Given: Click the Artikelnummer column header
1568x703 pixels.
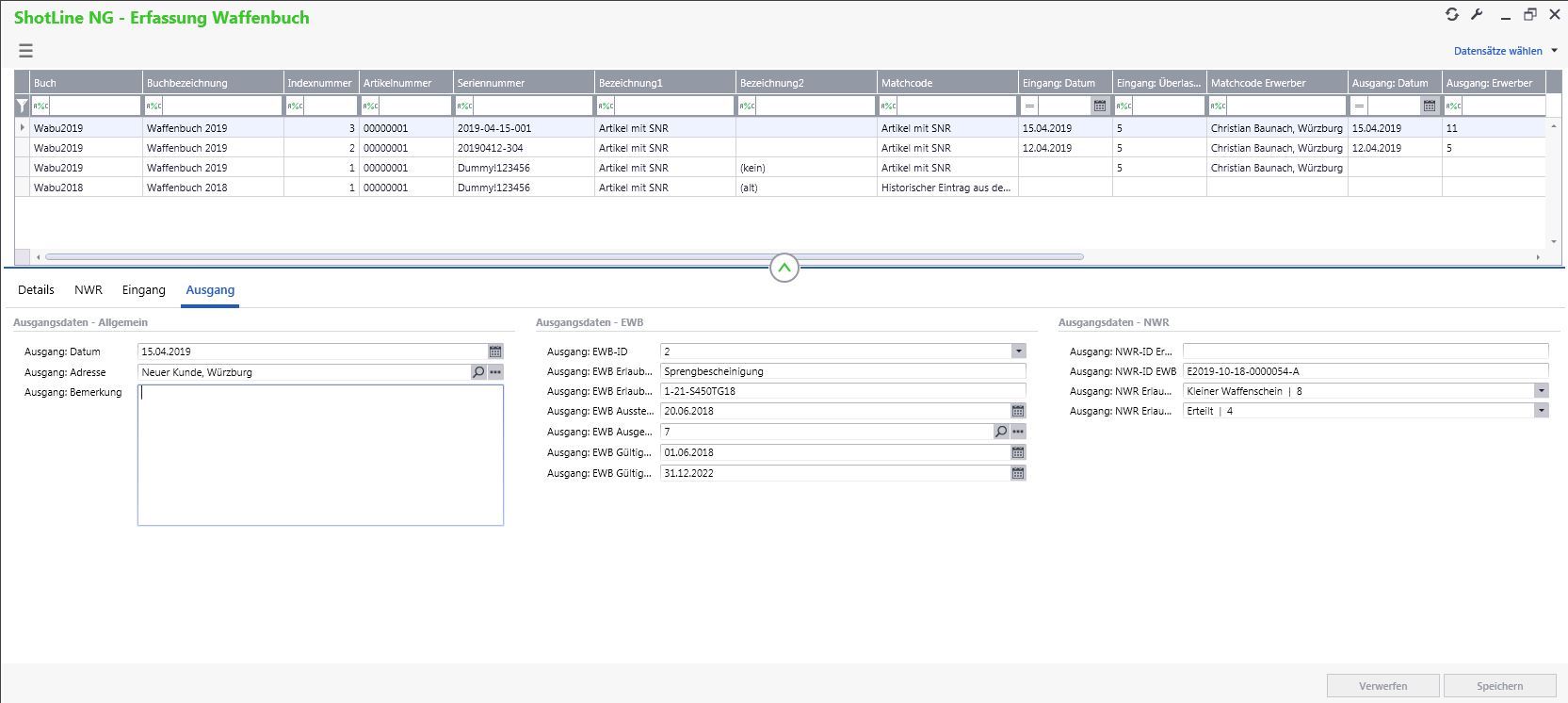Looking at the screenshot, I should click(x=406, y=83).
